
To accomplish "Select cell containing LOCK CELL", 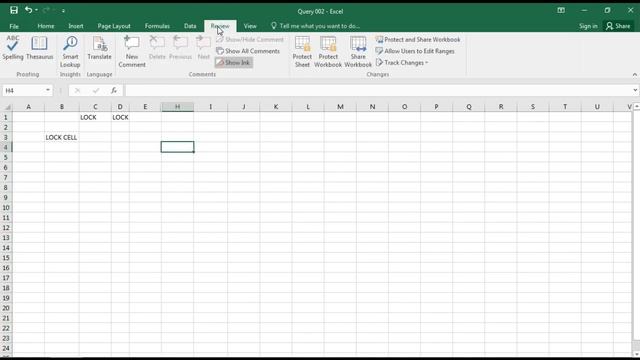I will point(62,138).
